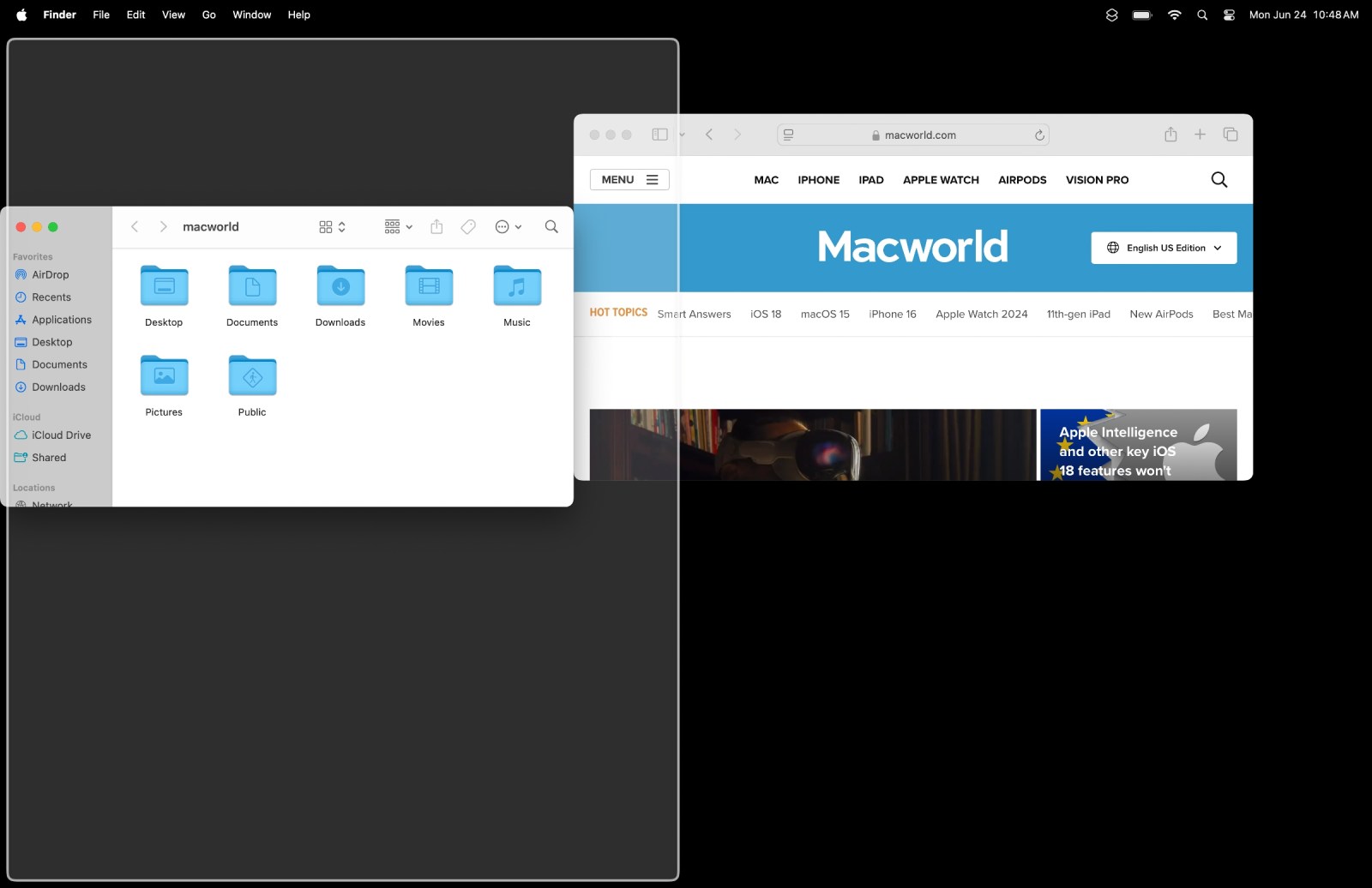Click Safari page settings icon in address bar
The width and height of the screenshot is (1372, 888).
[788, 135]
